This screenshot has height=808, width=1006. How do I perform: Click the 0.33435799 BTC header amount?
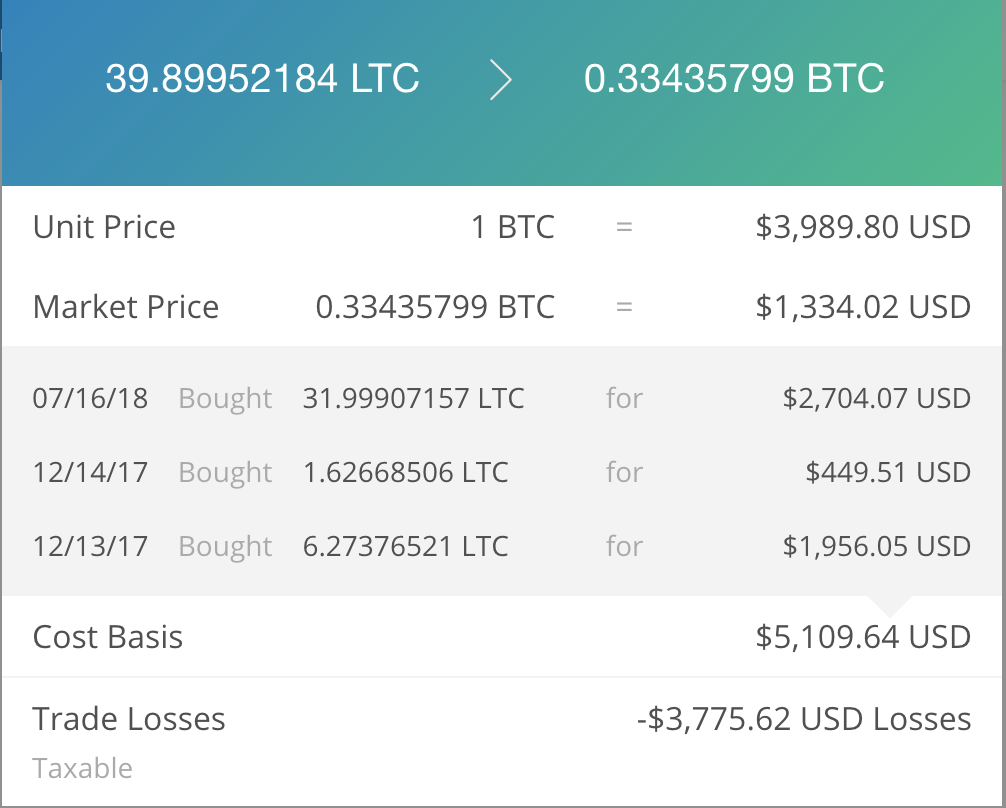(x=734, y=79)
